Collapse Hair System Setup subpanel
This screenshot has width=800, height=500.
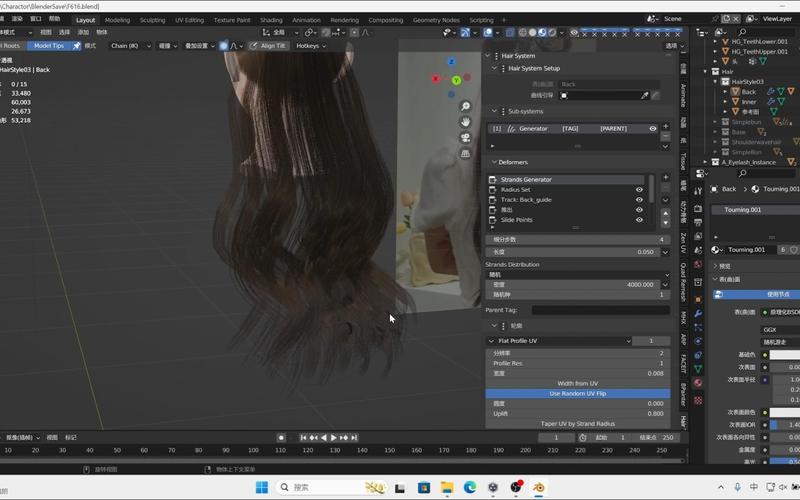[x=494, y=68]
